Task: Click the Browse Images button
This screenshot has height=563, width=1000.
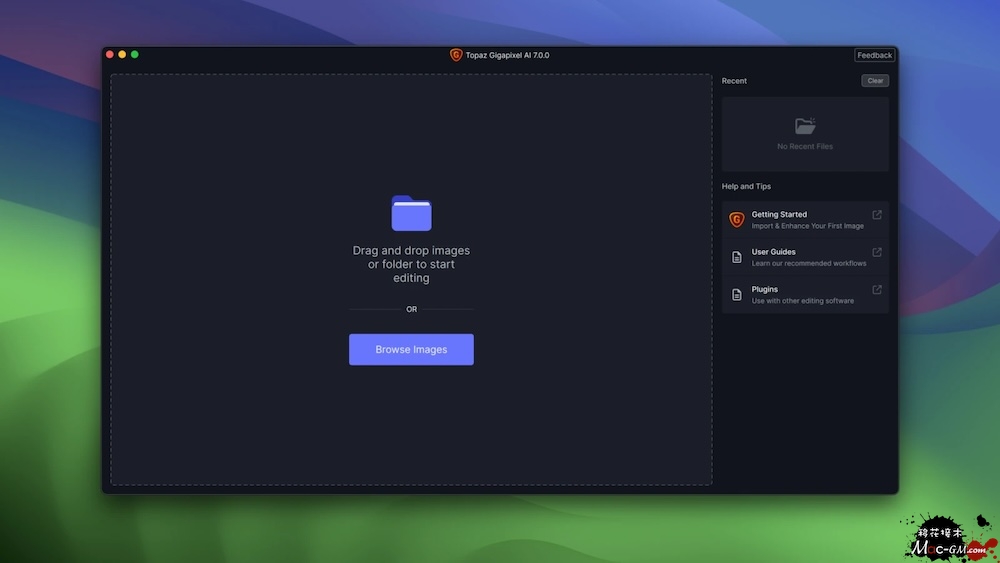Action: [411, 349]
